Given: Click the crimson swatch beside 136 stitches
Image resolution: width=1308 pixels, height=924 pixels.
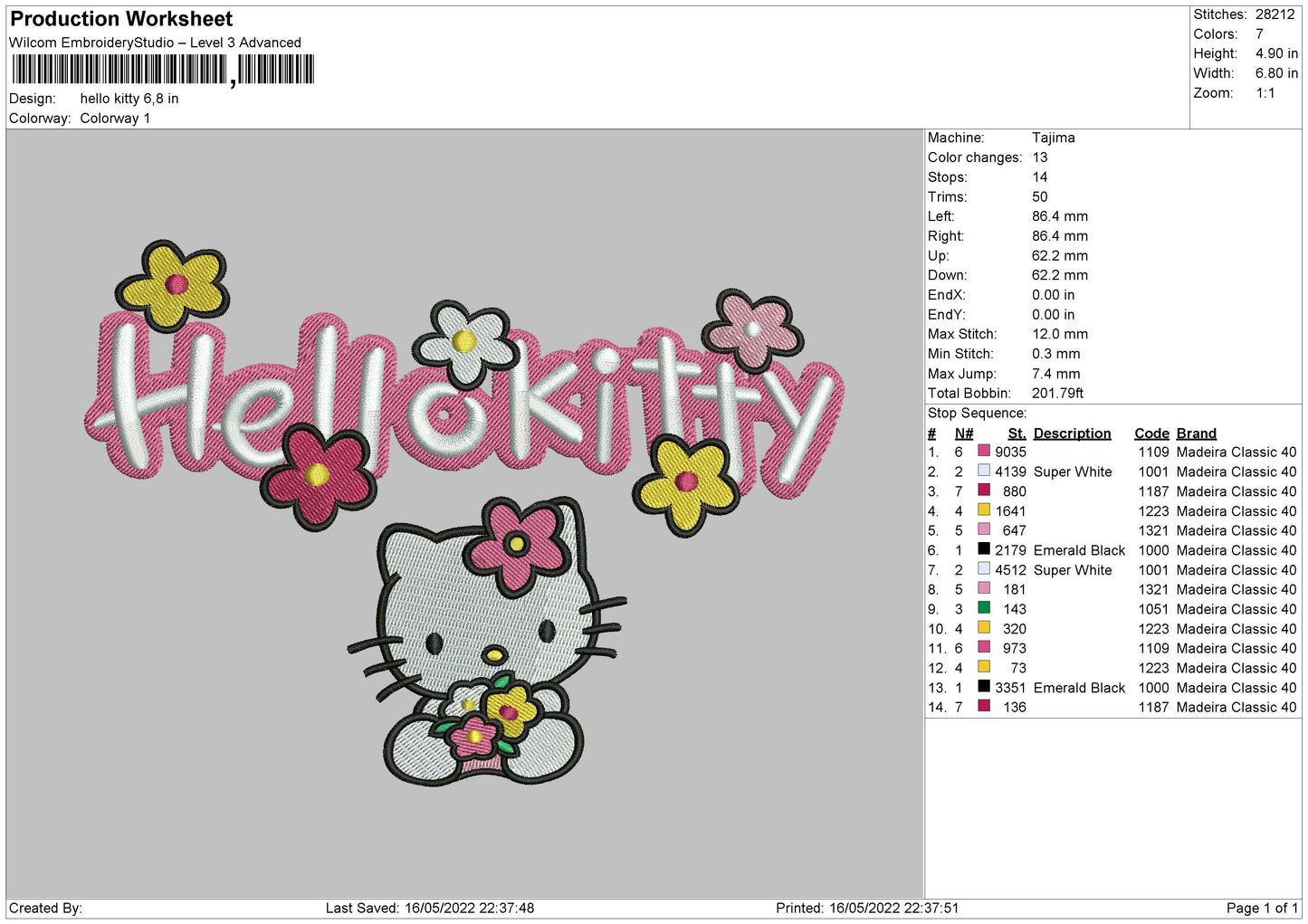Looking at the screenshot, I should pyautogui.click(x=984, y=706).
